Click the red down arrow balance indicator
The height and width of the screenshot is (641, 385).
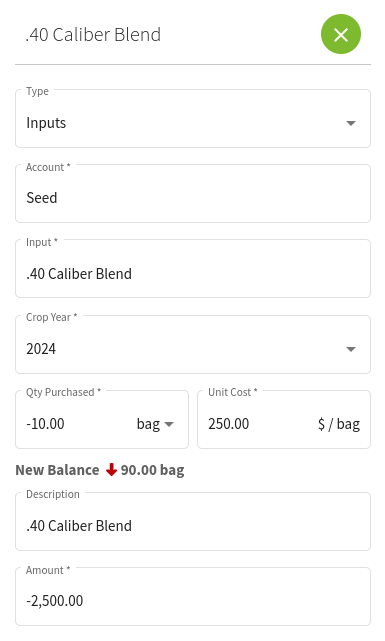click(111, 470)
